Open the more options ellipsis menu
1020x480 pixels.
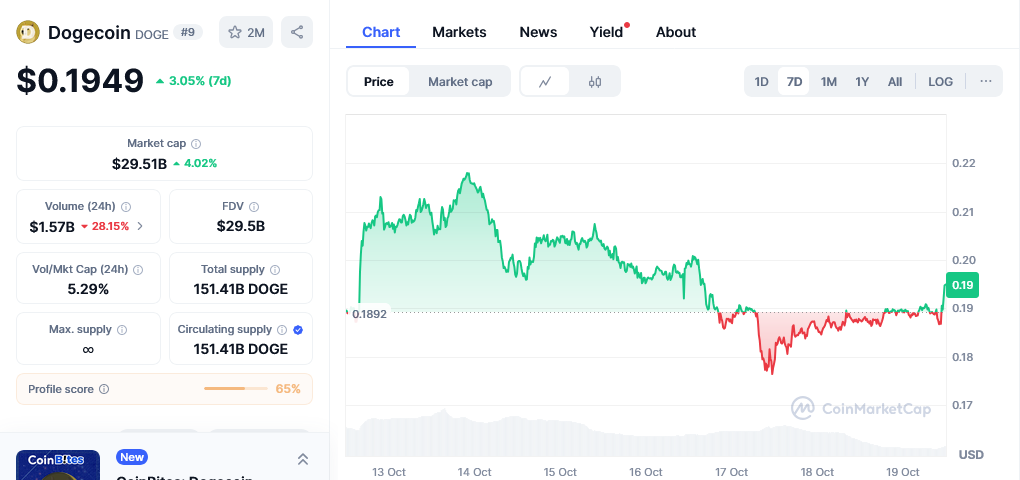pos(985,82)
